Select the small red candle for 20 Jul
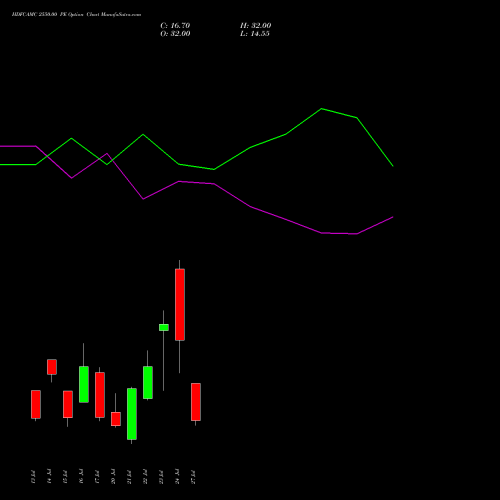The image size is (500, 500). [116, 419]
